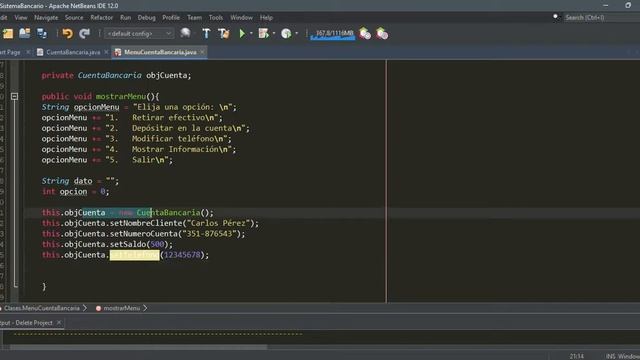Open the Debug Project dropdown arrow

pyautogui.click(x=273, y=33)
